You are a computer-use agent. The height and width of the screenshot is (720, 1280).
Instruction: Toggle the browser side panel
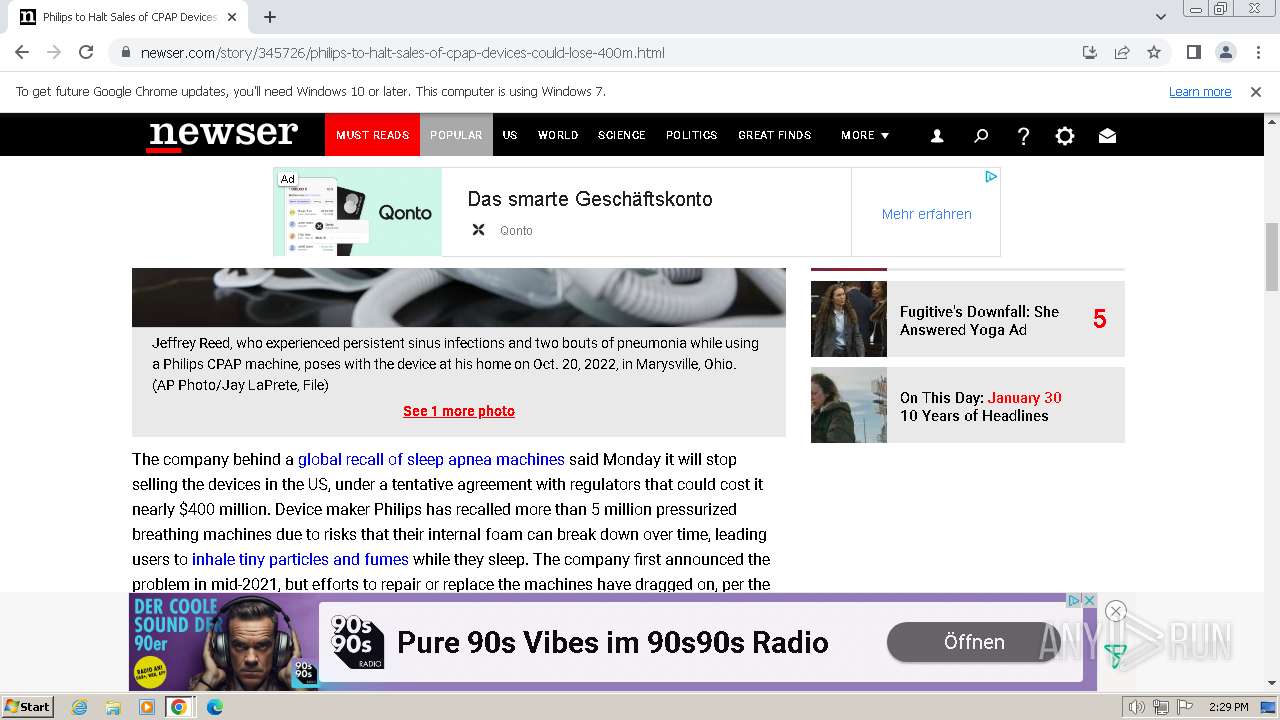pos(1193,52)
